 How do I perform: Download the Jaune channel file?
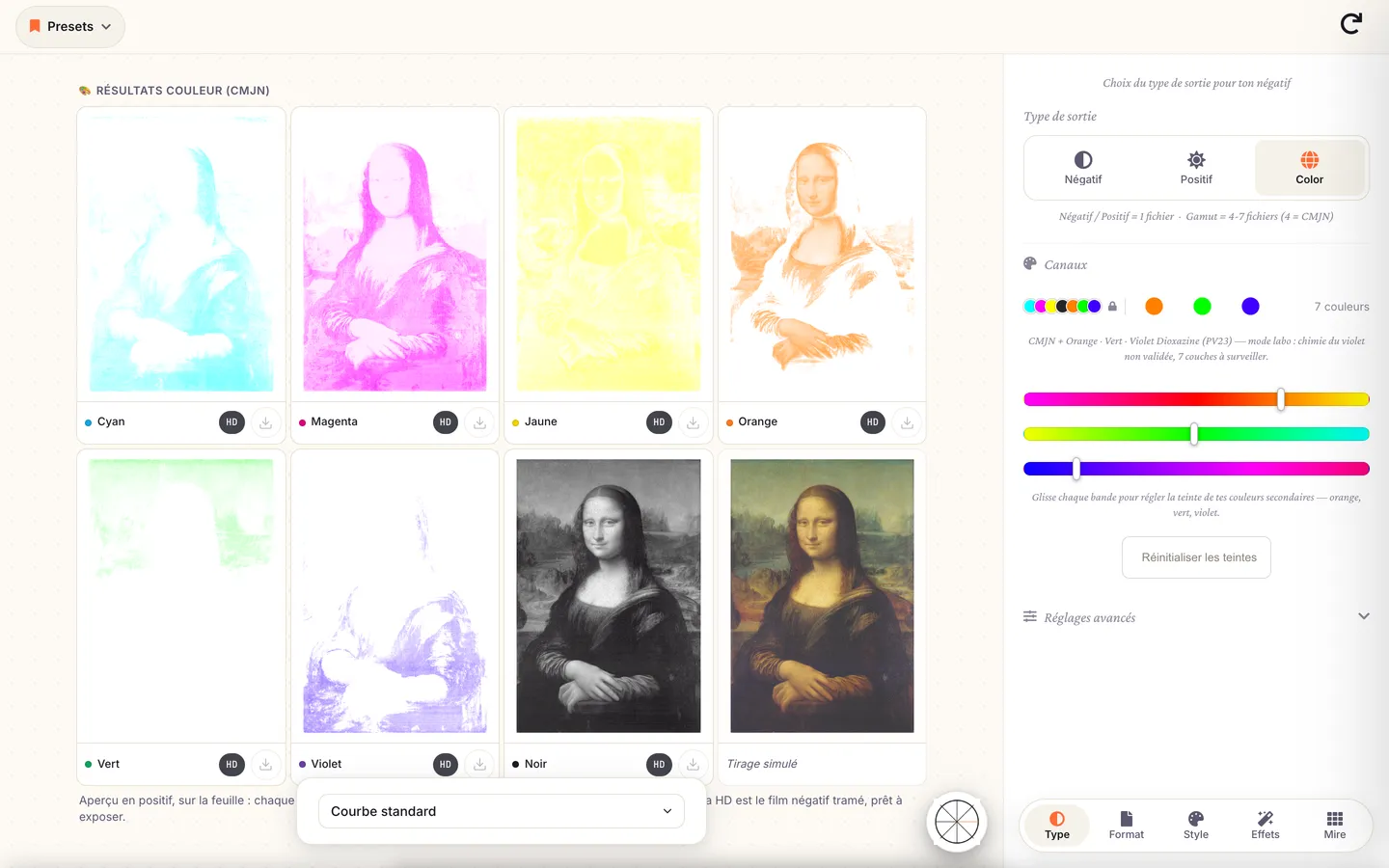click(693, 422)
